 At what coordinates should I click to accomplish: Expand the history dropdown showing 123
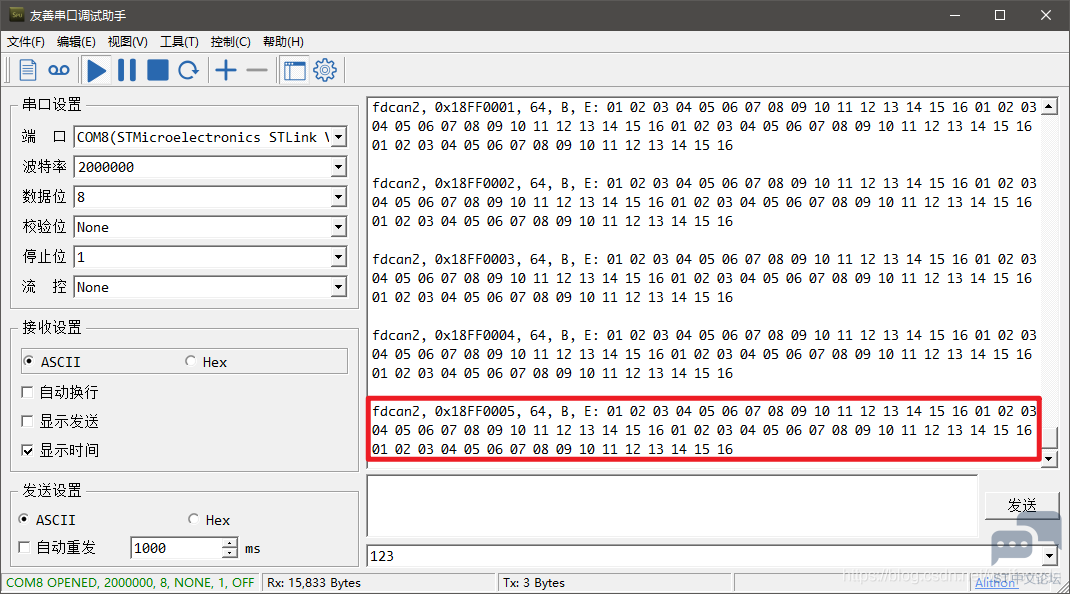click(x=1050, y=556)
